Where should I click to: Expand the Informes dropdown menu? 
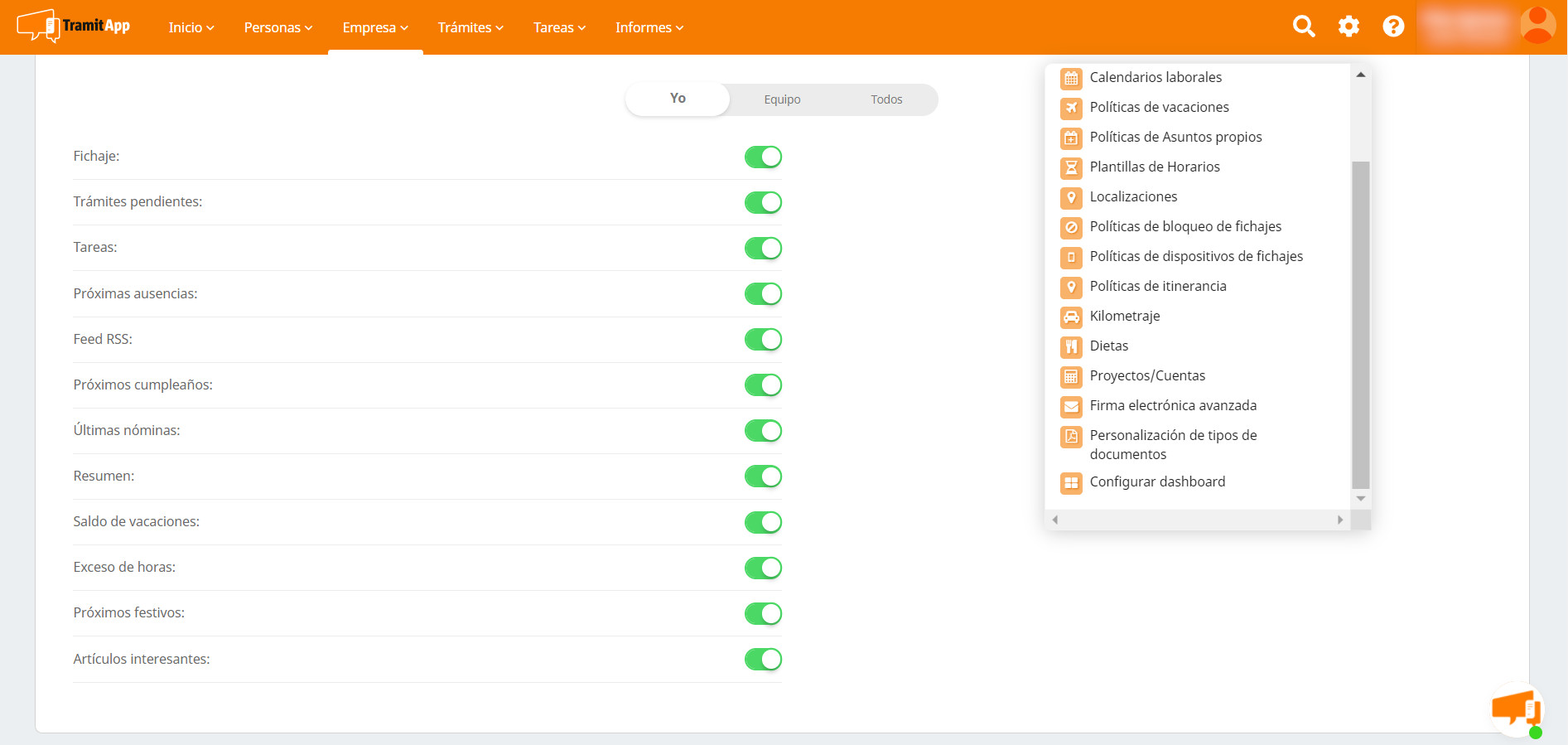point(649,27)
